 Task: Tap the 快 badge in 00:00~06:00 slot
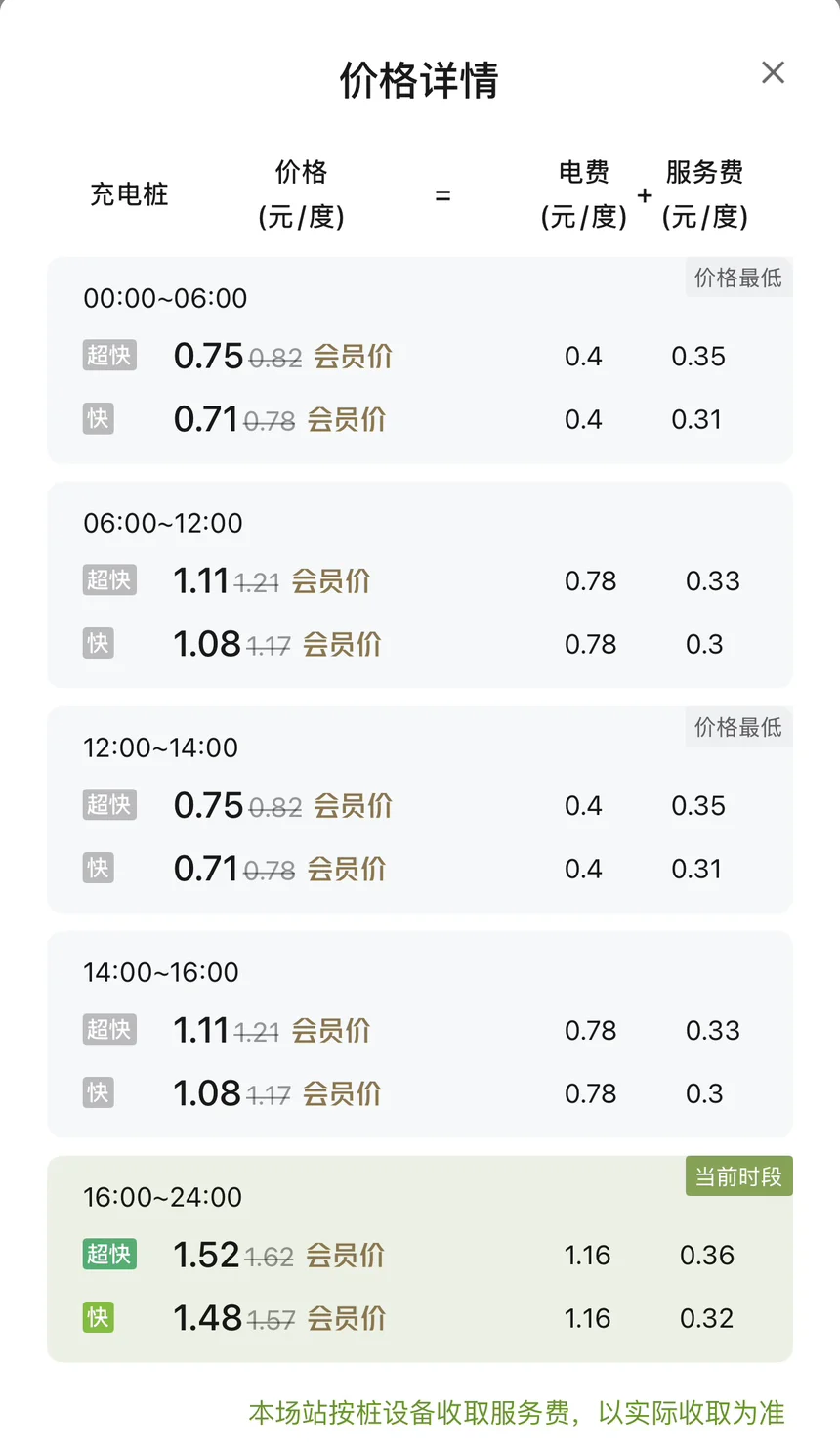point(98,419)
